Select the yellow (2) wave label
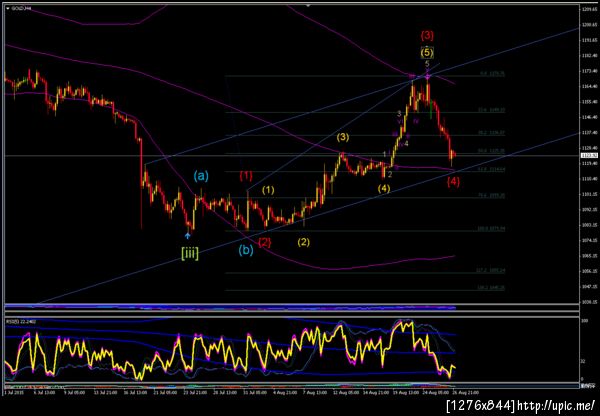The image size is (600, 416). coord(304,242)
